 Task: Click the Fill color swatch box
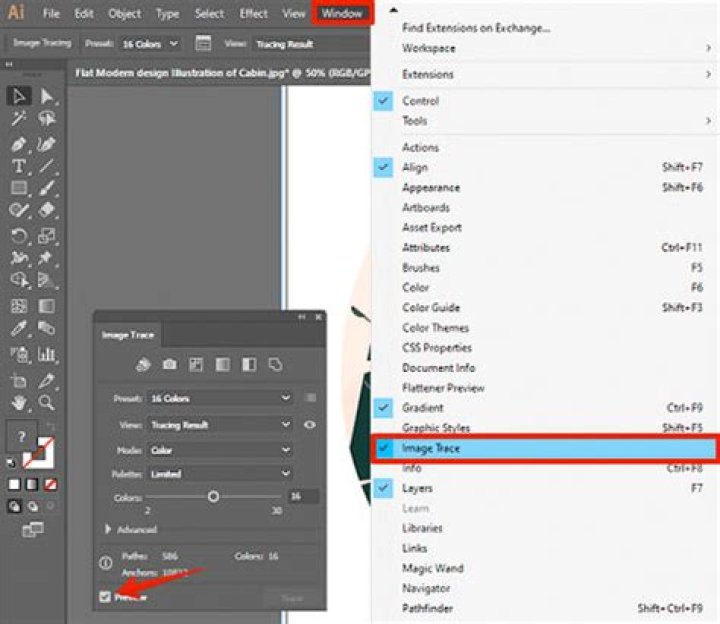pyautogui.click(x=21, y=436)
